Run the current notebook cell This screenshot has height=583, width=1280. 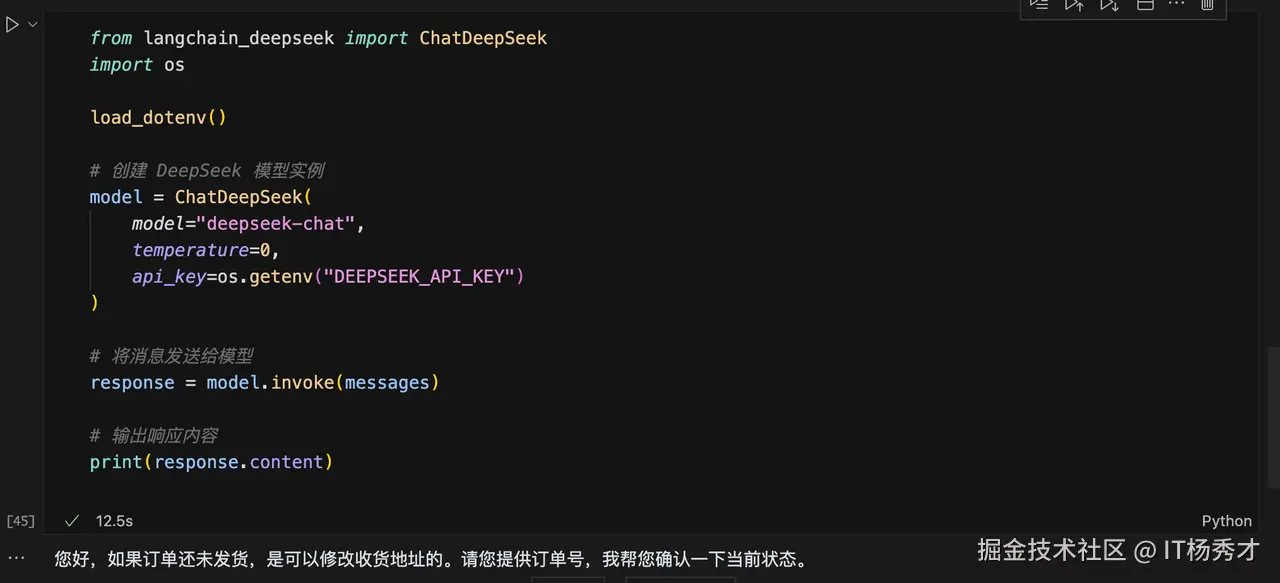[x=12, y=24]
